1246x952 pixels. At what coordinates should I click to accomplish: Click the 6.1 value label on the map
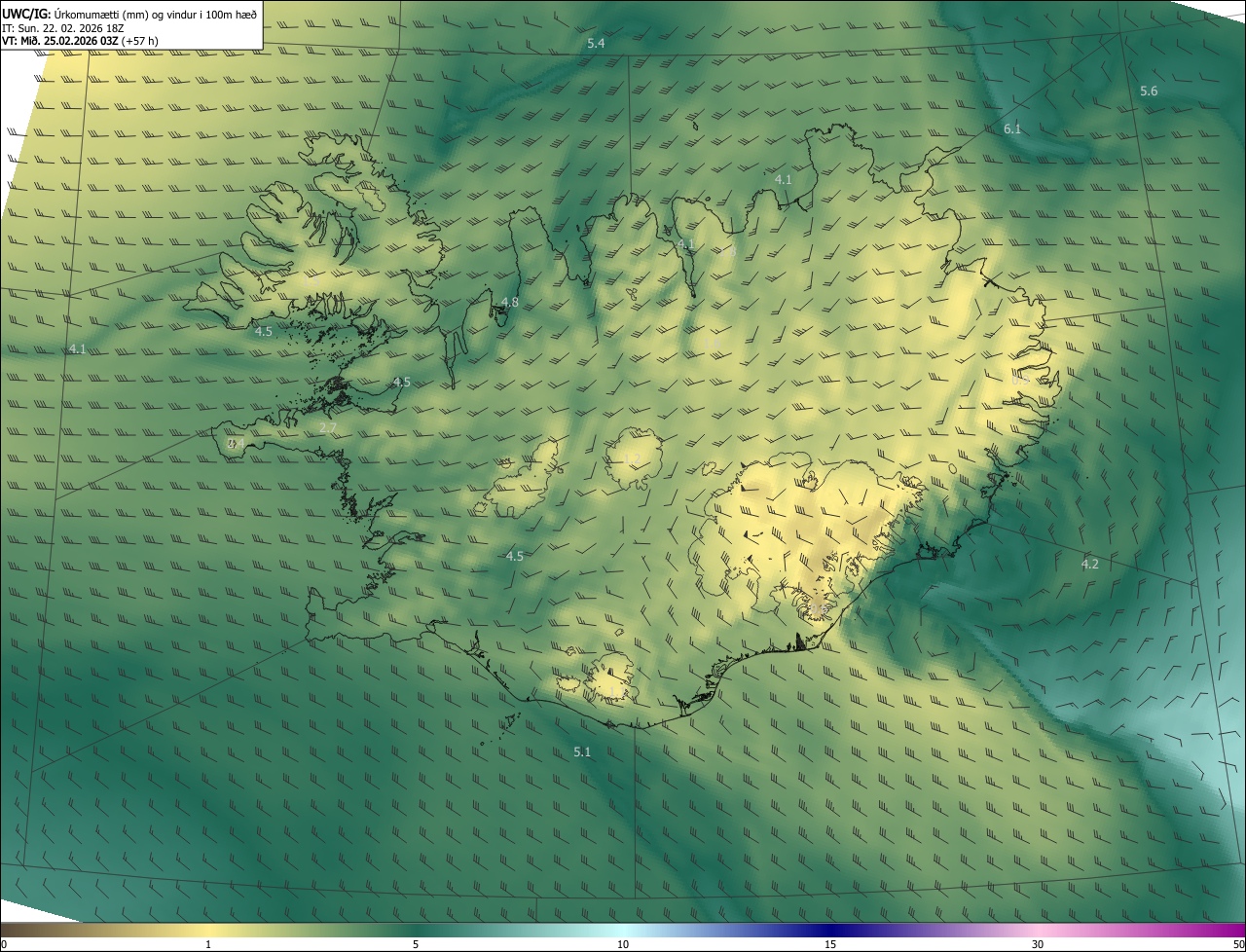pyautogui.click(x=1012, y=128)
